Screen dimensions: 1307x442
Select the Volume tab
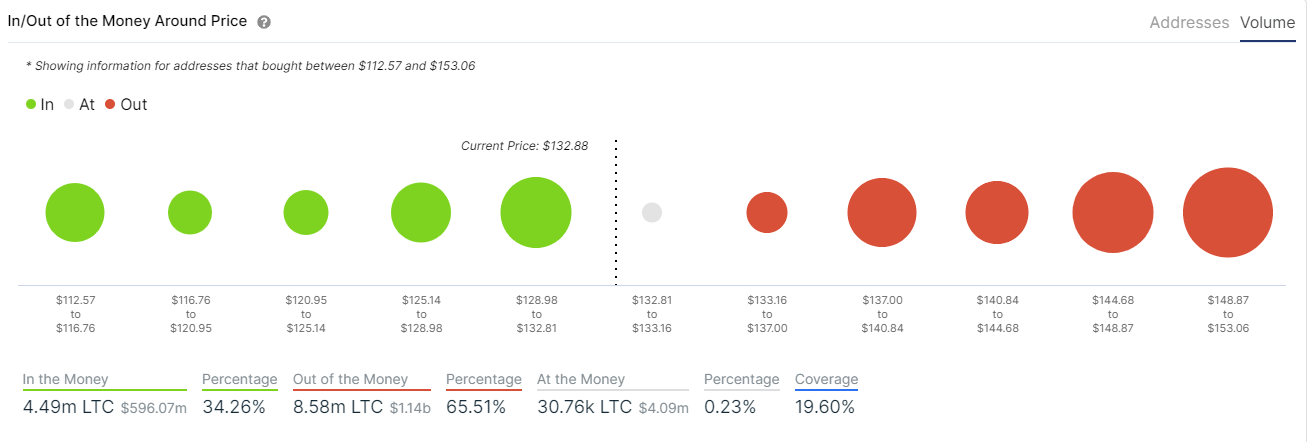[1267, 22]
